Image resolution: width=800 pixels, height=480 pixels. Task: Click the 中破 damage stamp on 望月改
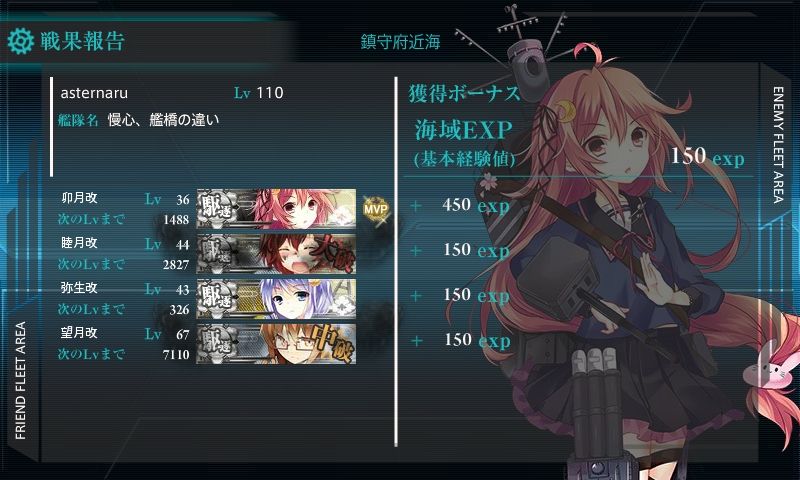pyautogui.click(x=332, y=344)
